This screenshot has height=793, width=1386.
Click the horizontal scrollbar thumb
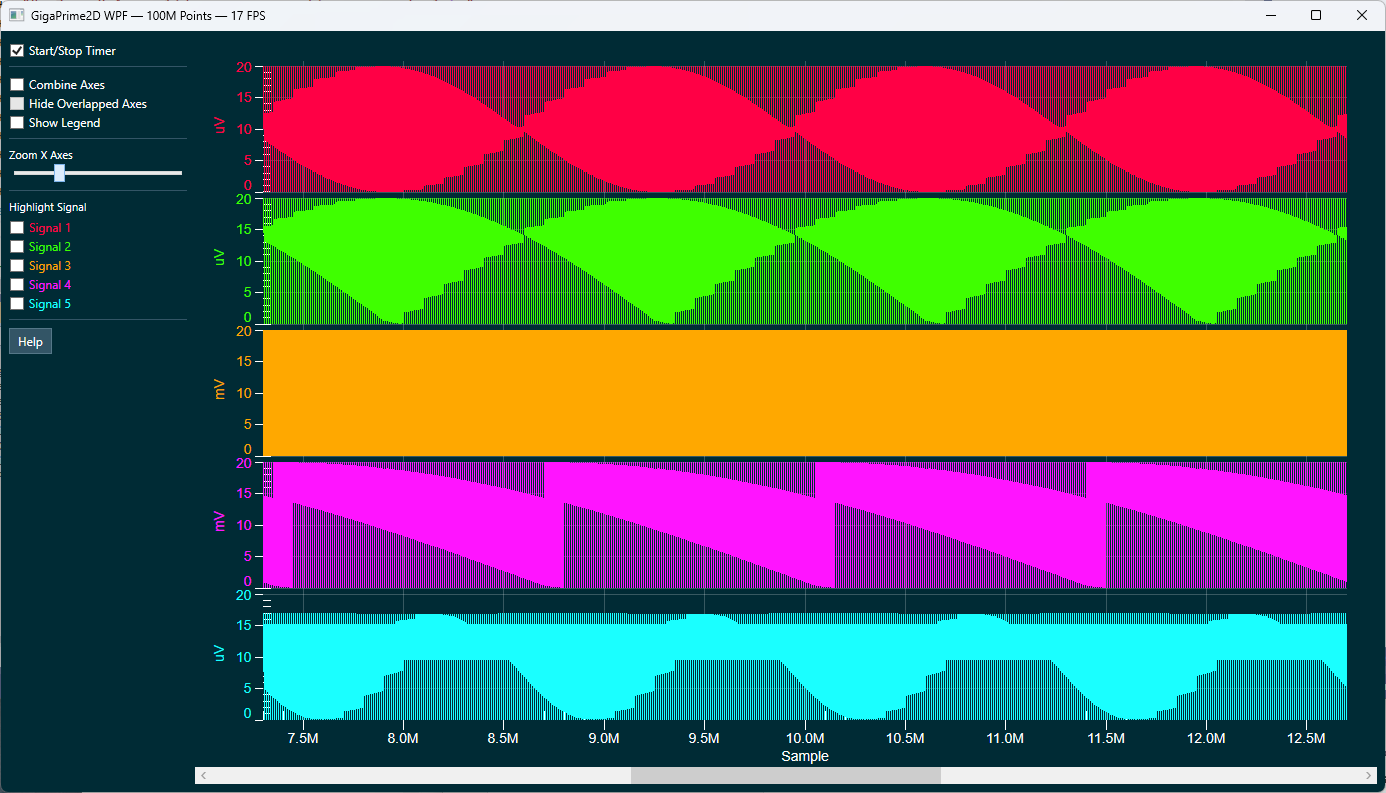click(x=785, y=775)
